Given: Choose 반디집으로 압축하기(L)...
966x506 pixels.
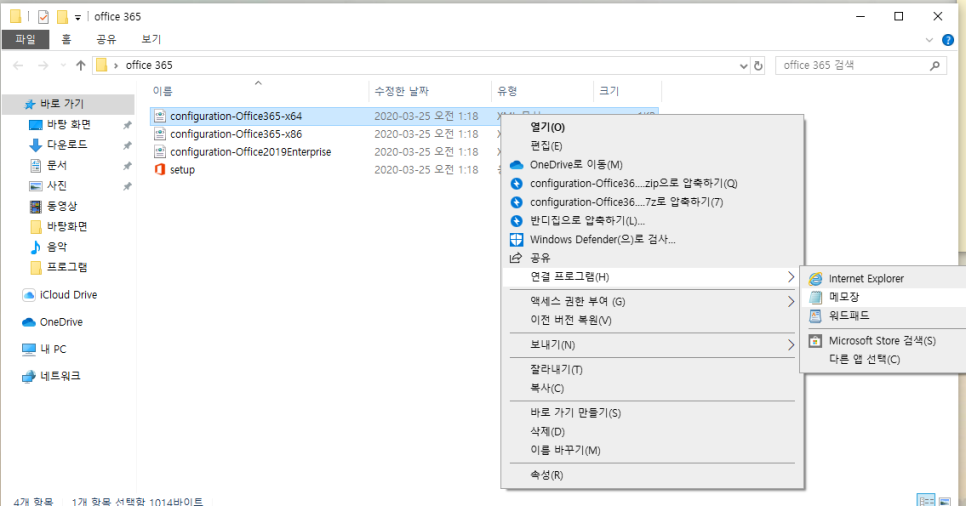Looking at the screenshot, I should (x=653, y=221).
